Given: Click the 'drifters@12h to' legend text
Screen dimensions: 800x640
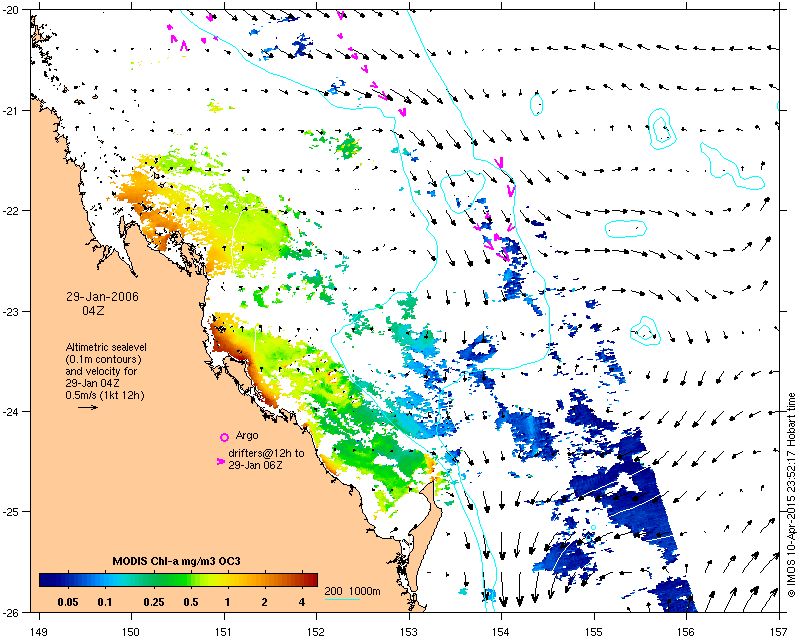Looking at the screenshot, I should tap(266, 453).
